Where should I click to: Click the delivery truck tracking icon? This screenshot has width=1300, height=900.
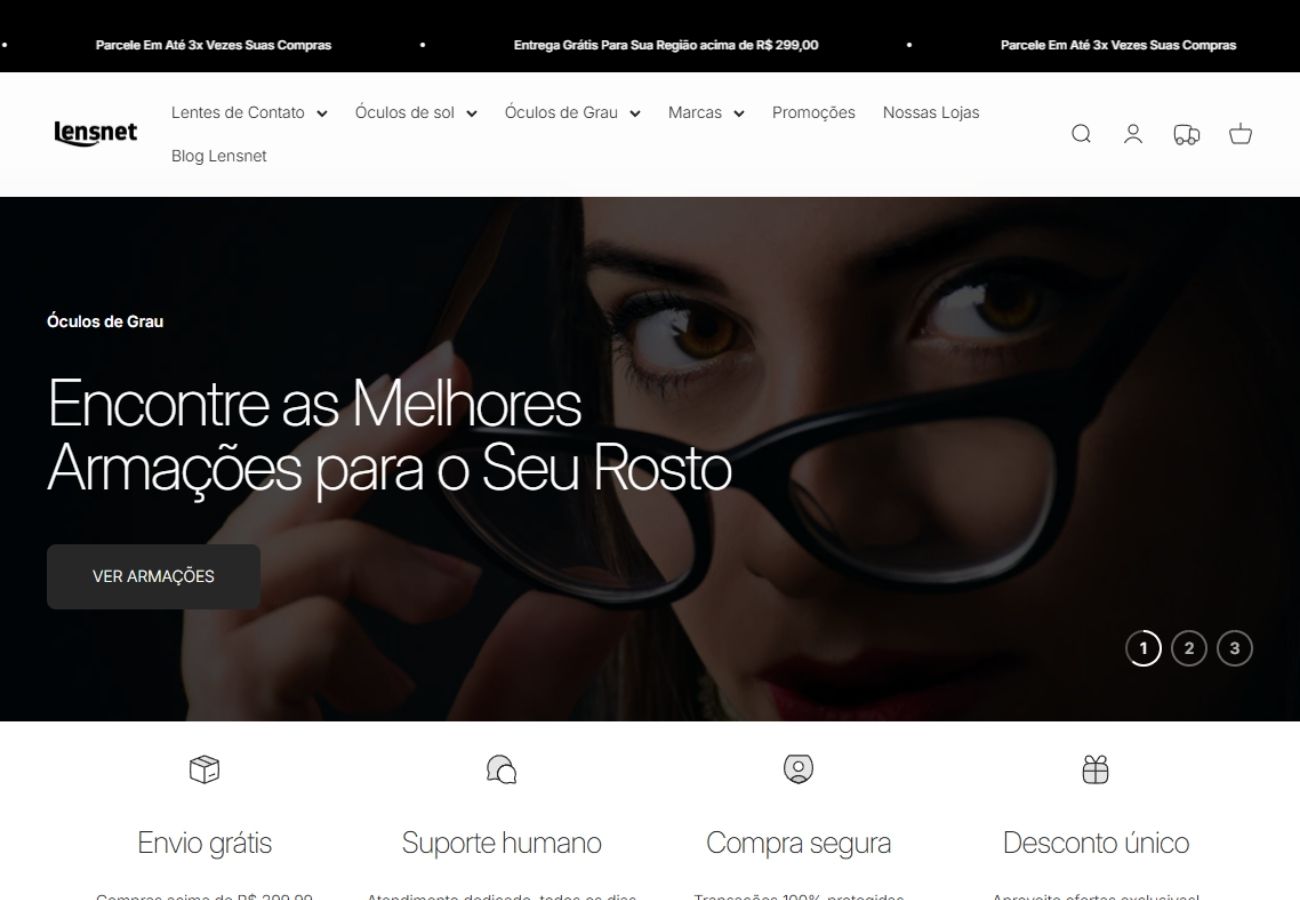1187,134
